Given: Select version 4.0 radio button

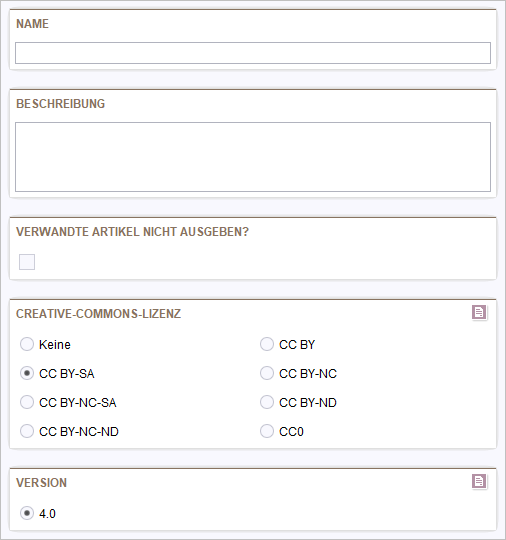Looking at the screenshot, I should pyautogui.click(x=27, y=513).
